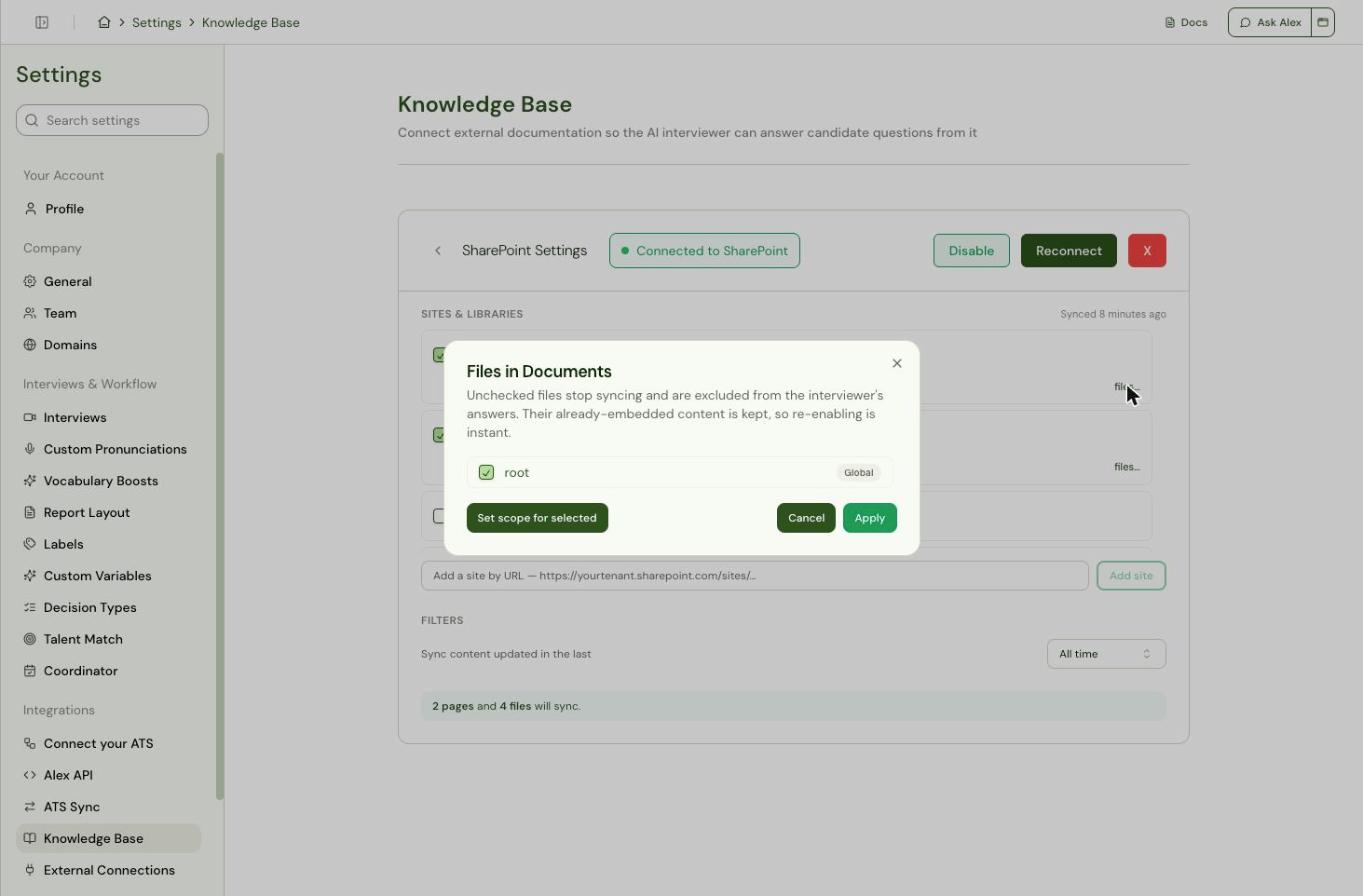
Task: Open Settings breadcrumb link
Action: 157,22
